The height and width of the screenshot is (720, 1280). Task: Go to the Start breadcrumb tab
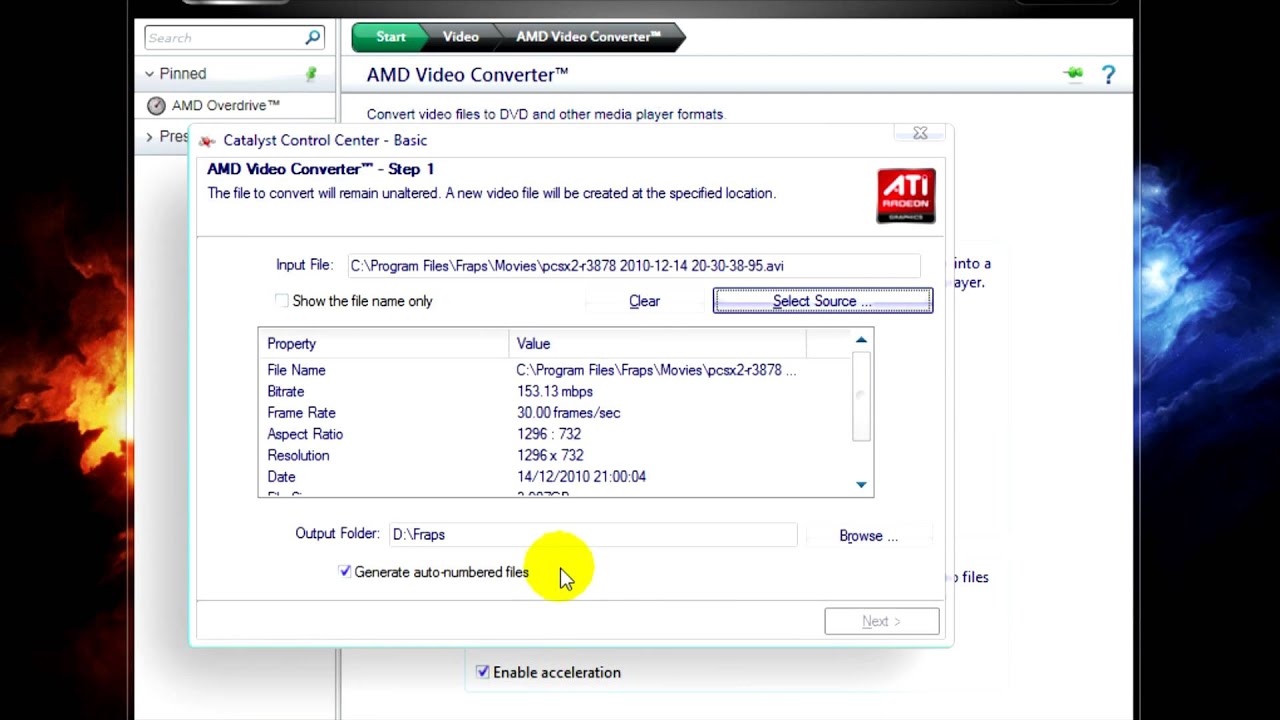pyautogui.click(x=391, y=37)
